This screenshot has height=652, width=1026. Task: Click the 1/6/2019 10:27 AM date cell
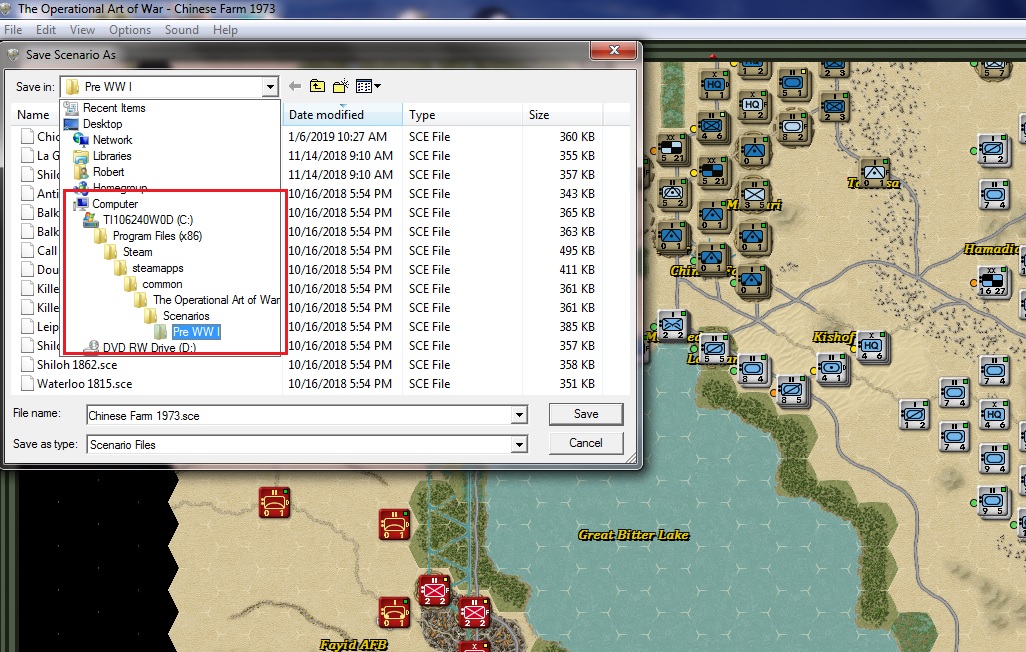coord(338,137)
